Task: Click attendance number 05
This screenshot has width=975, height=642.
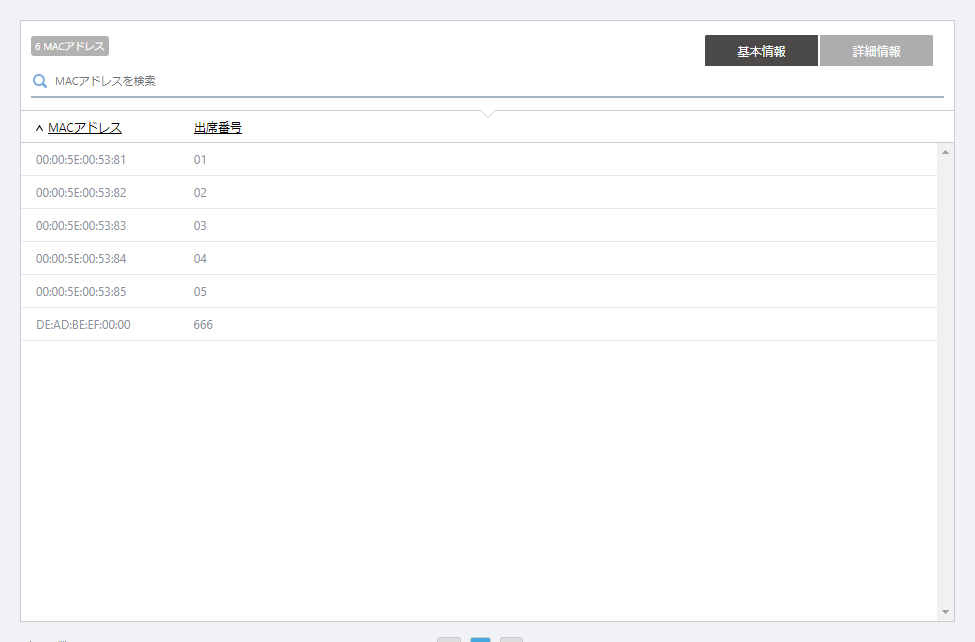Action: pyautogui.click(x=200, y=292)
